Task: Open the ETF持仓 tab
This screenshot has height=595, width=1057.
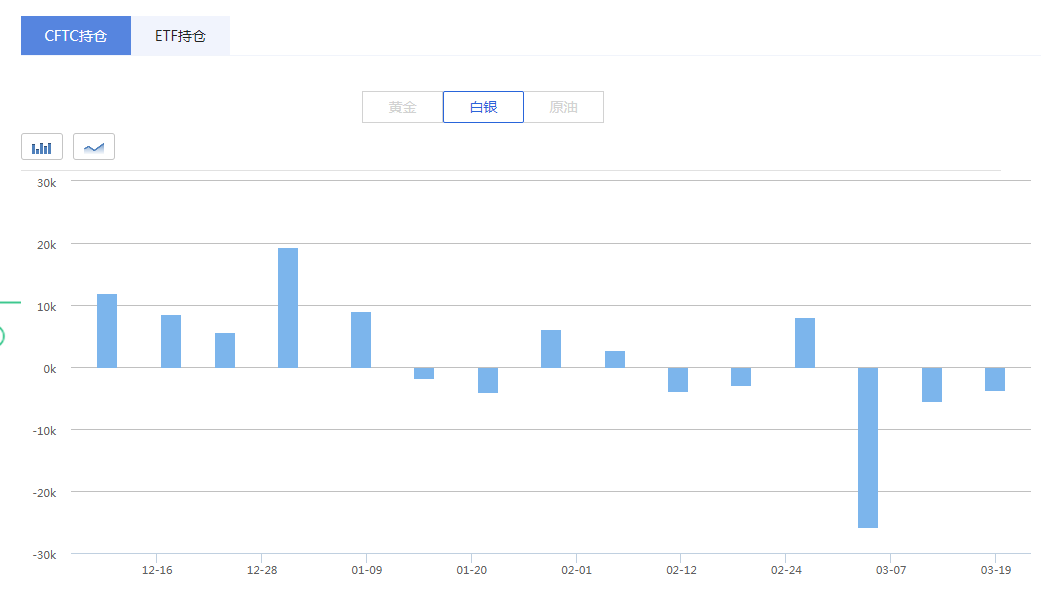Action: pyautogui.click(x=180, y=36)
